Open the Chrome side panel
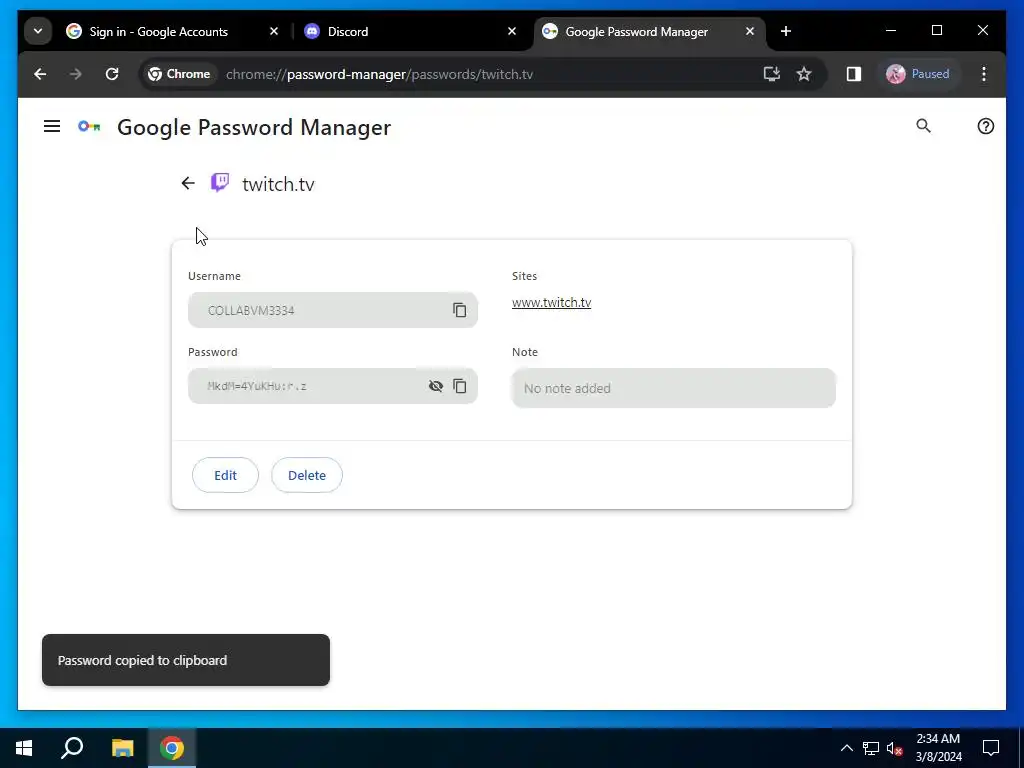The image size is (1024, 768). (854, 74)
